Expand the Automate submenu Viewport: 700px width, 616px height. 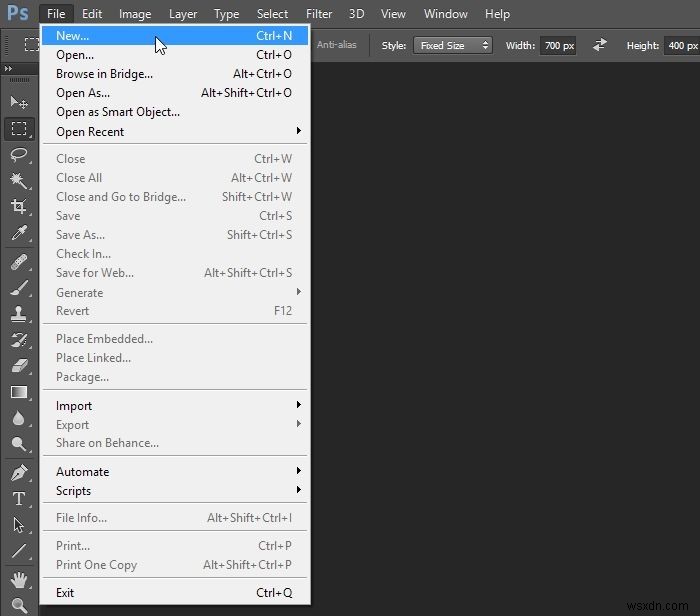[175, 471]
